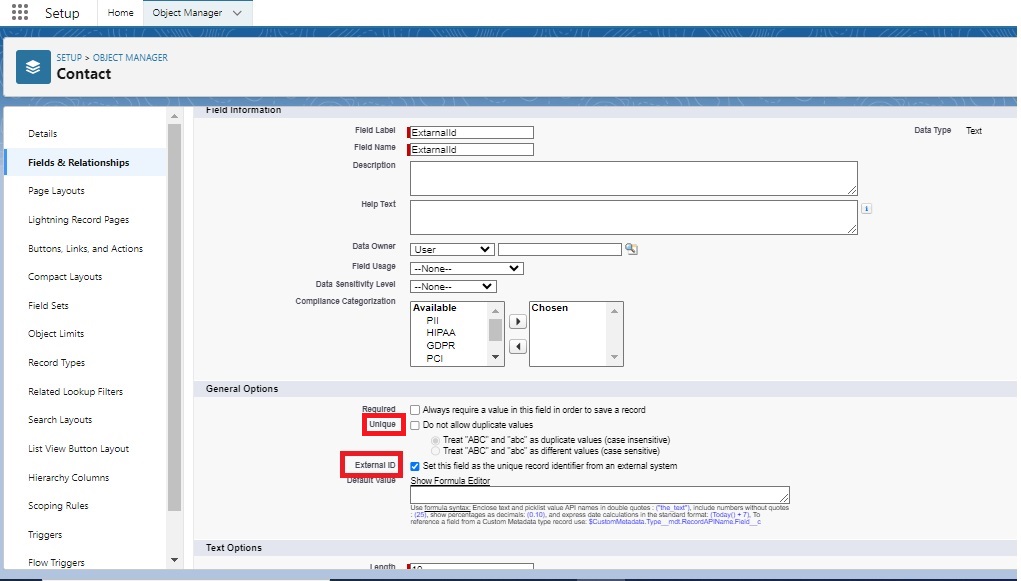Uncheck the External ID unique identifier checkbox
Viewport: 1021px width, 581px height.
[x=415, y=466]
